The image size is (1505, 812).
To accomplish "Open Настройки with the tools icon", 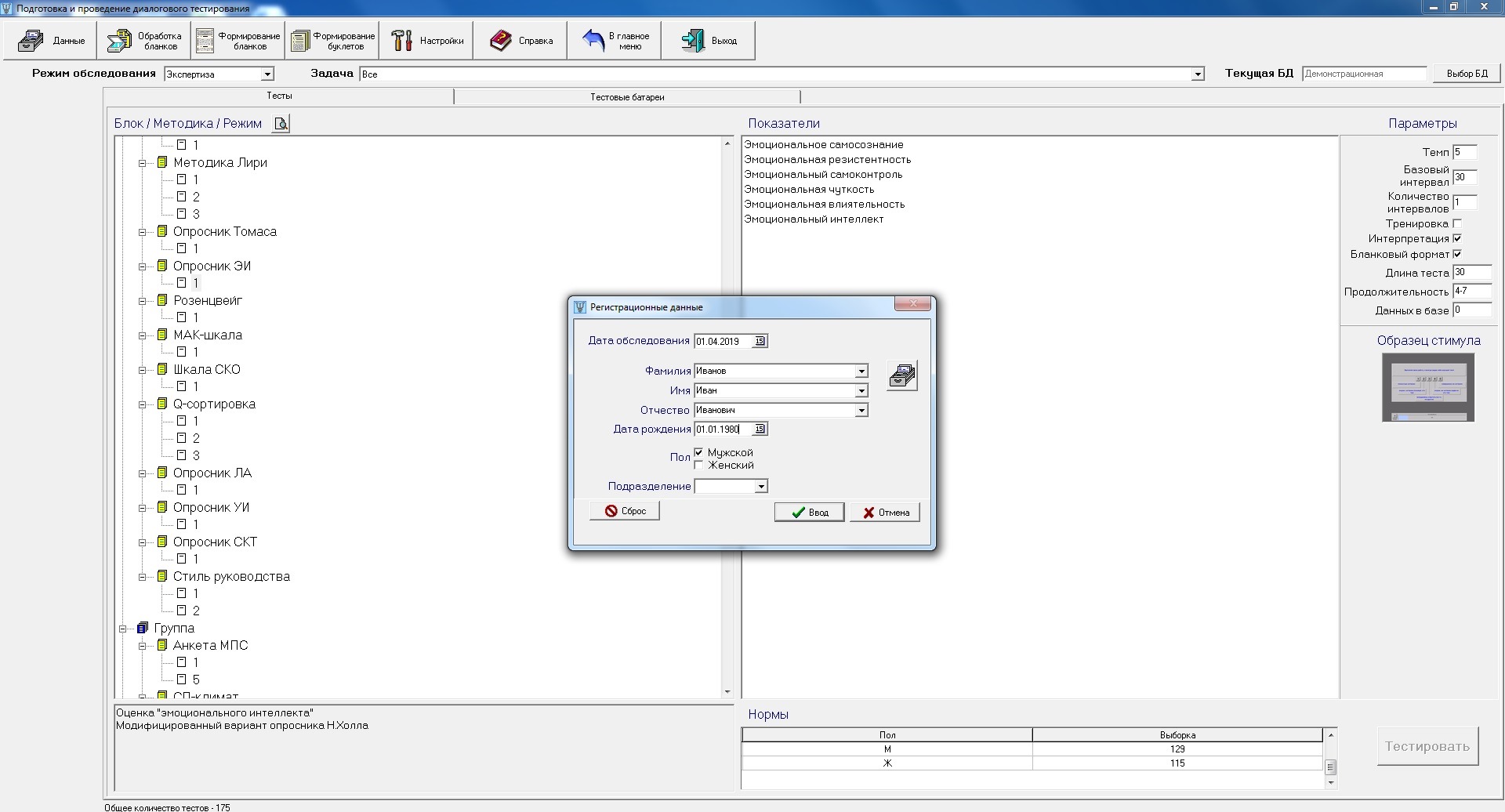I will tap(402, 41).
